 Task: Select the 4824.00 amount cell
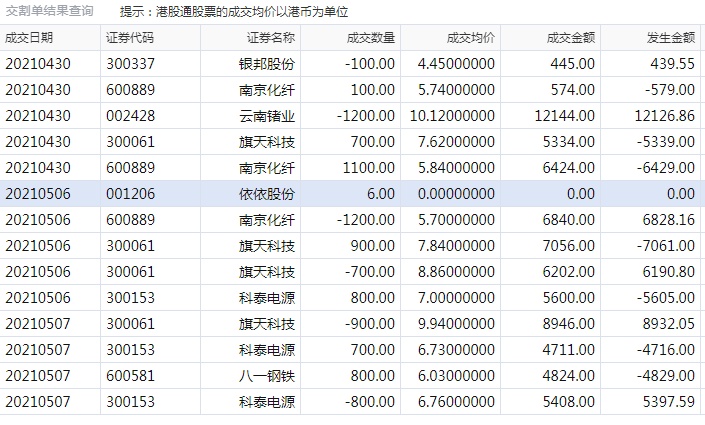[569, 376]
